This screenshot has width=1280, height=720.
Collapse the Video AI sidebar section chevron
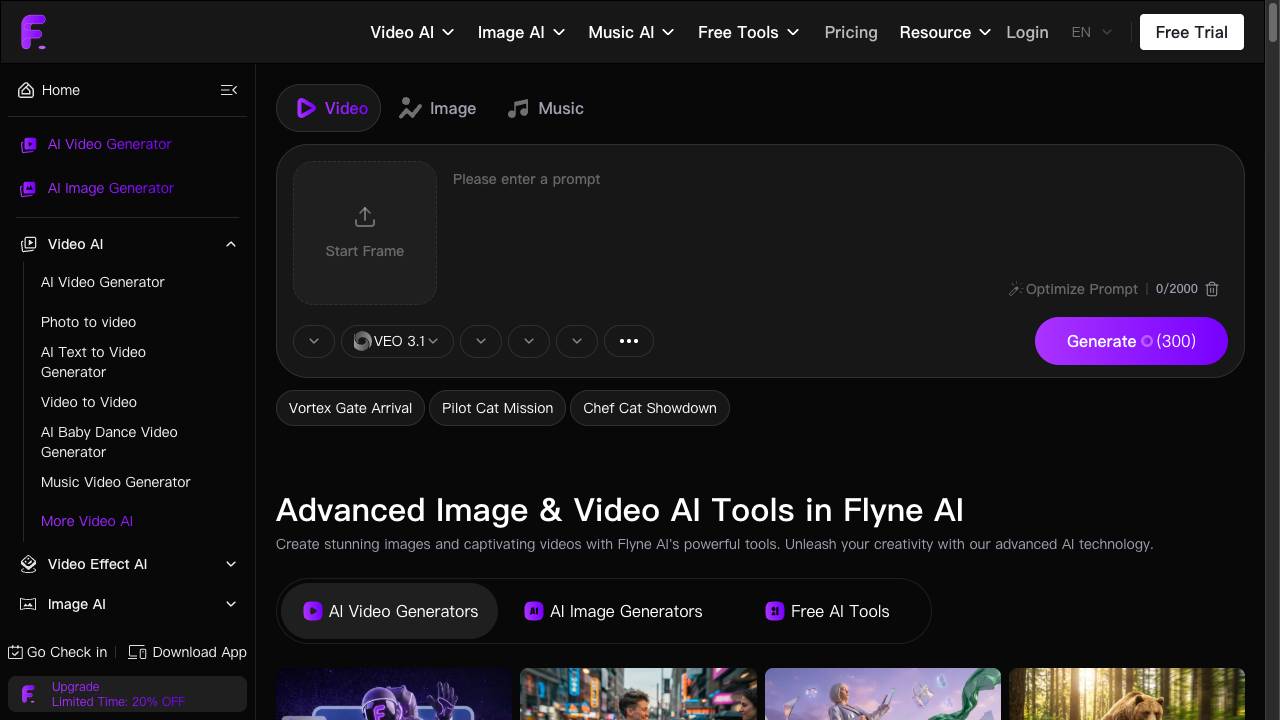coord(231,244)
